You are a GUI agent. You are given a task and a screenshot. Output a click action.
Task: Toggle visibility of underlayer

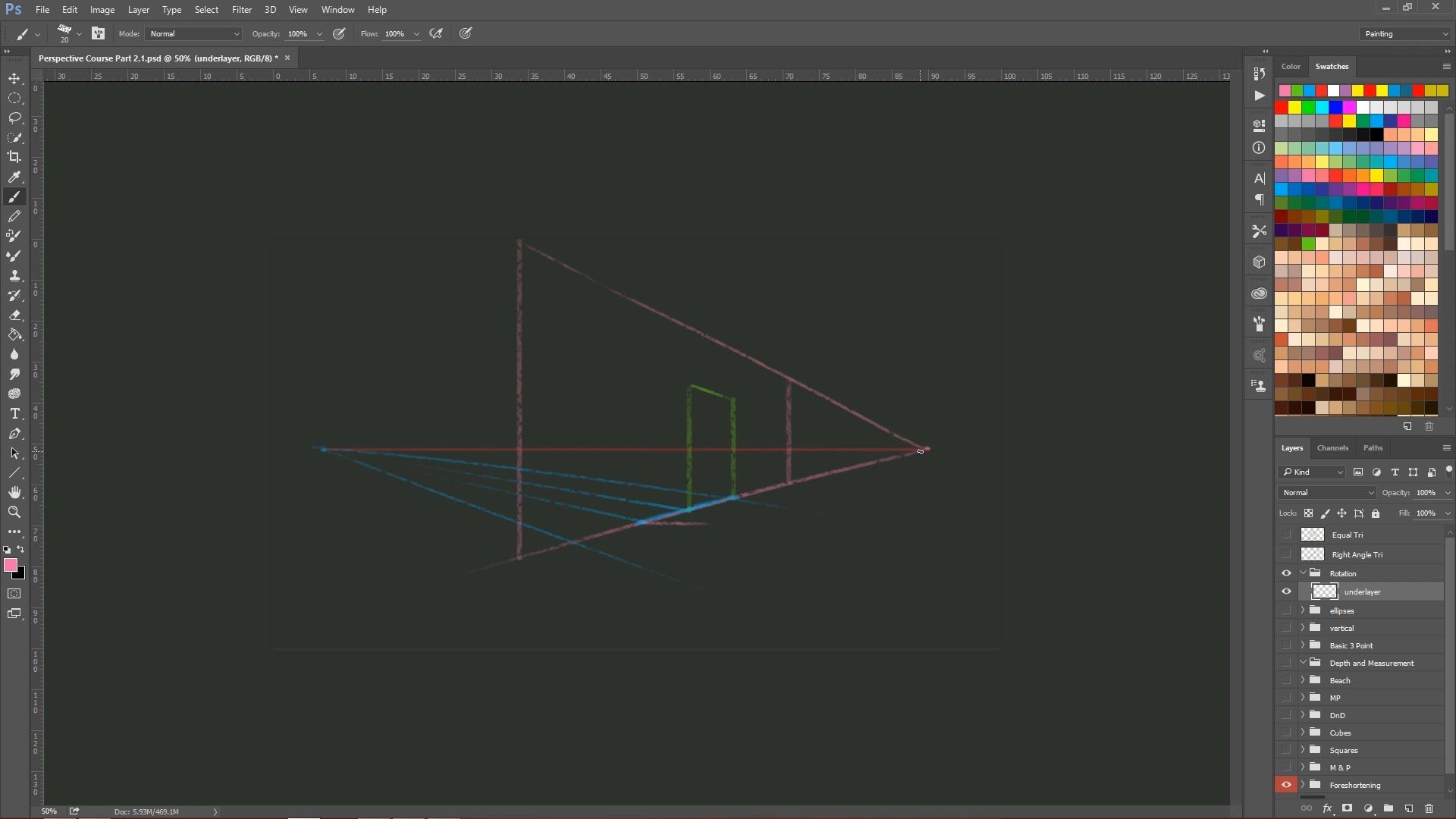[1287, 591]
